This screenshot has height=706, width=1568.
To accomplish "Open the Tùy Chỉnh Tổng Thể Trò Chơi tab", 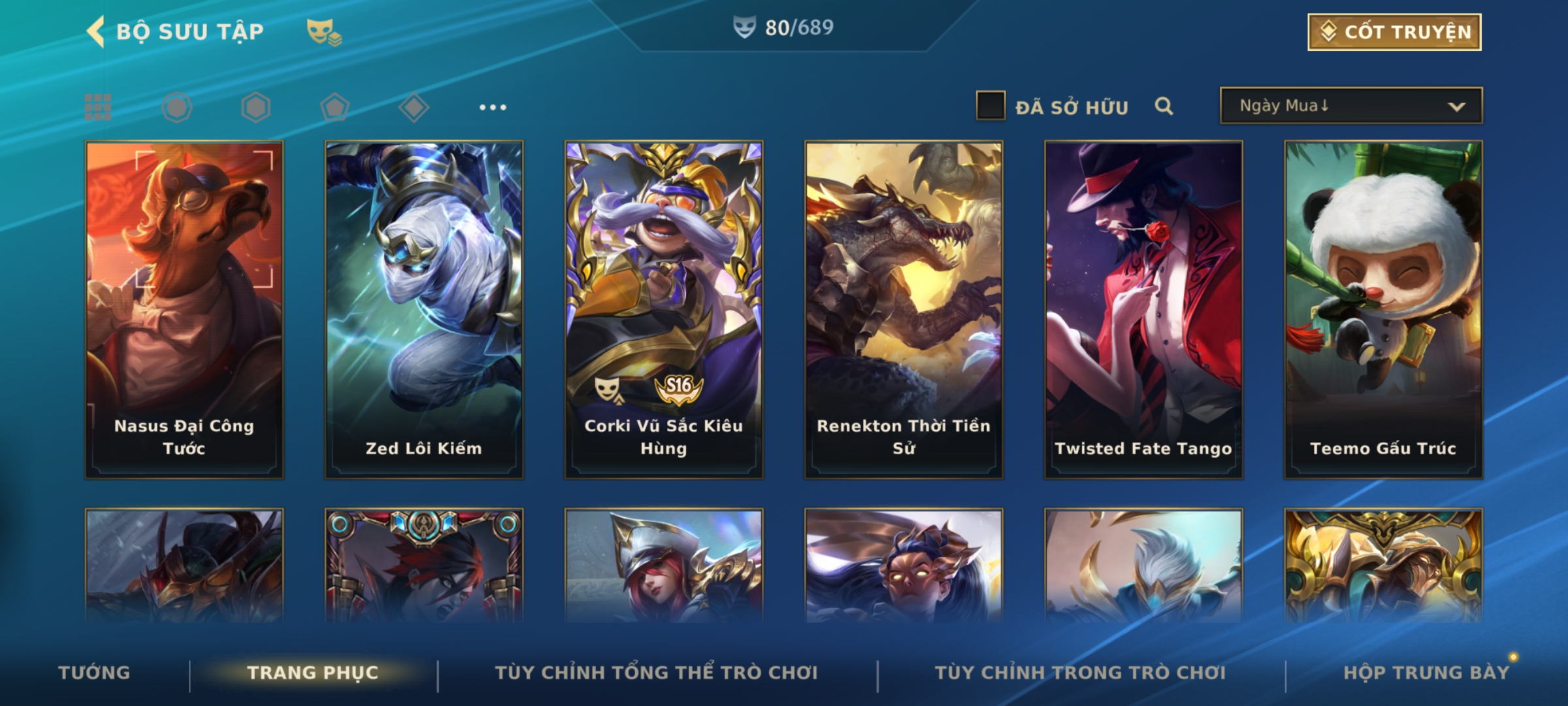I will (656, 673).
